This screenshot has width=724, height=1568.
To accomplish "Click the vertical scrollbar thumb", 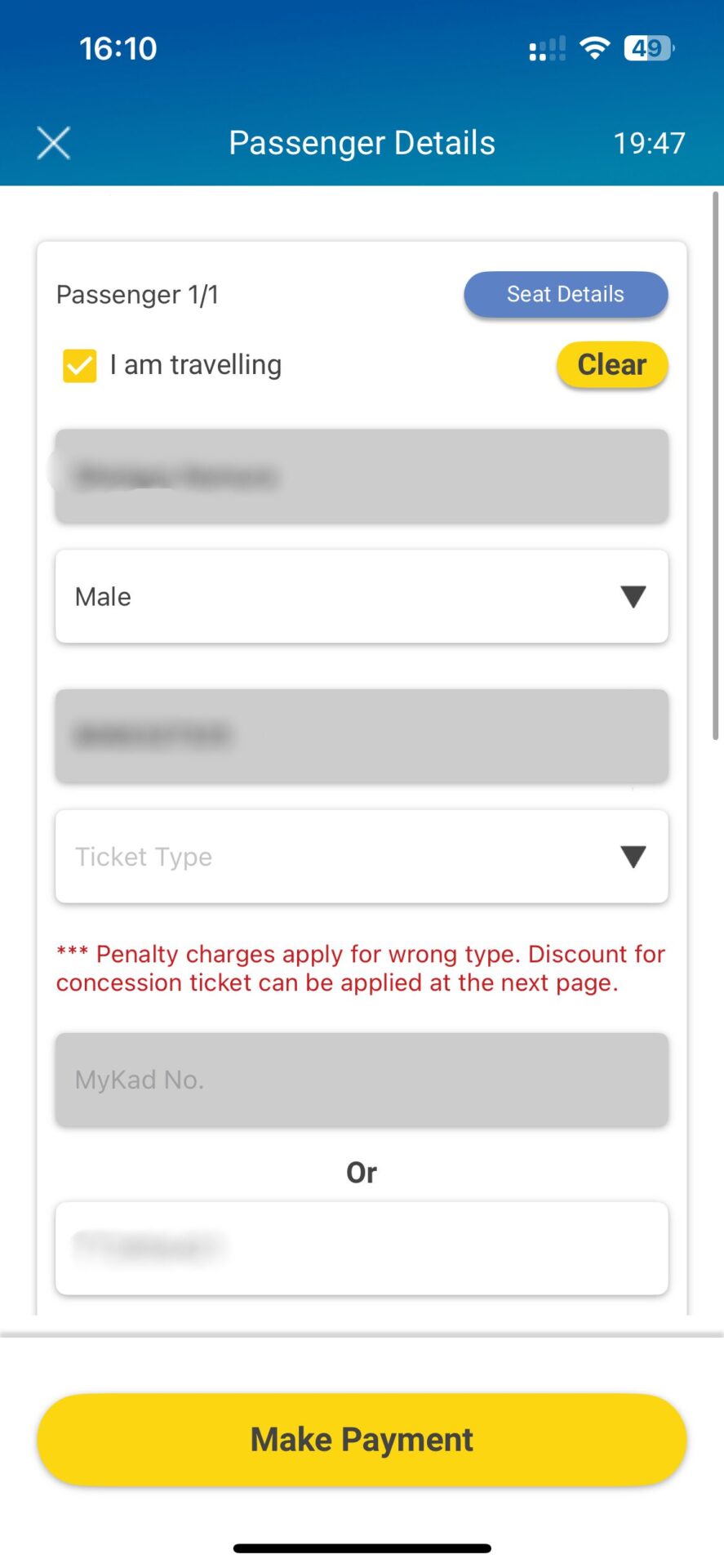I will 716,465.
